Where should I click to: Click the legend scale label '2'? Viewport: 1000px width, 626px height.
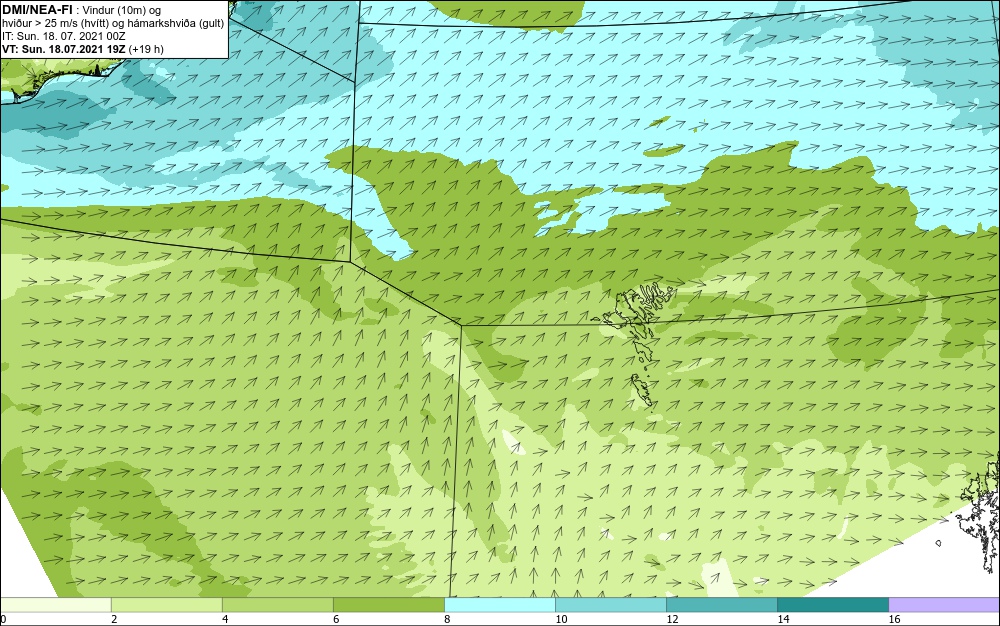coord(114,619)
